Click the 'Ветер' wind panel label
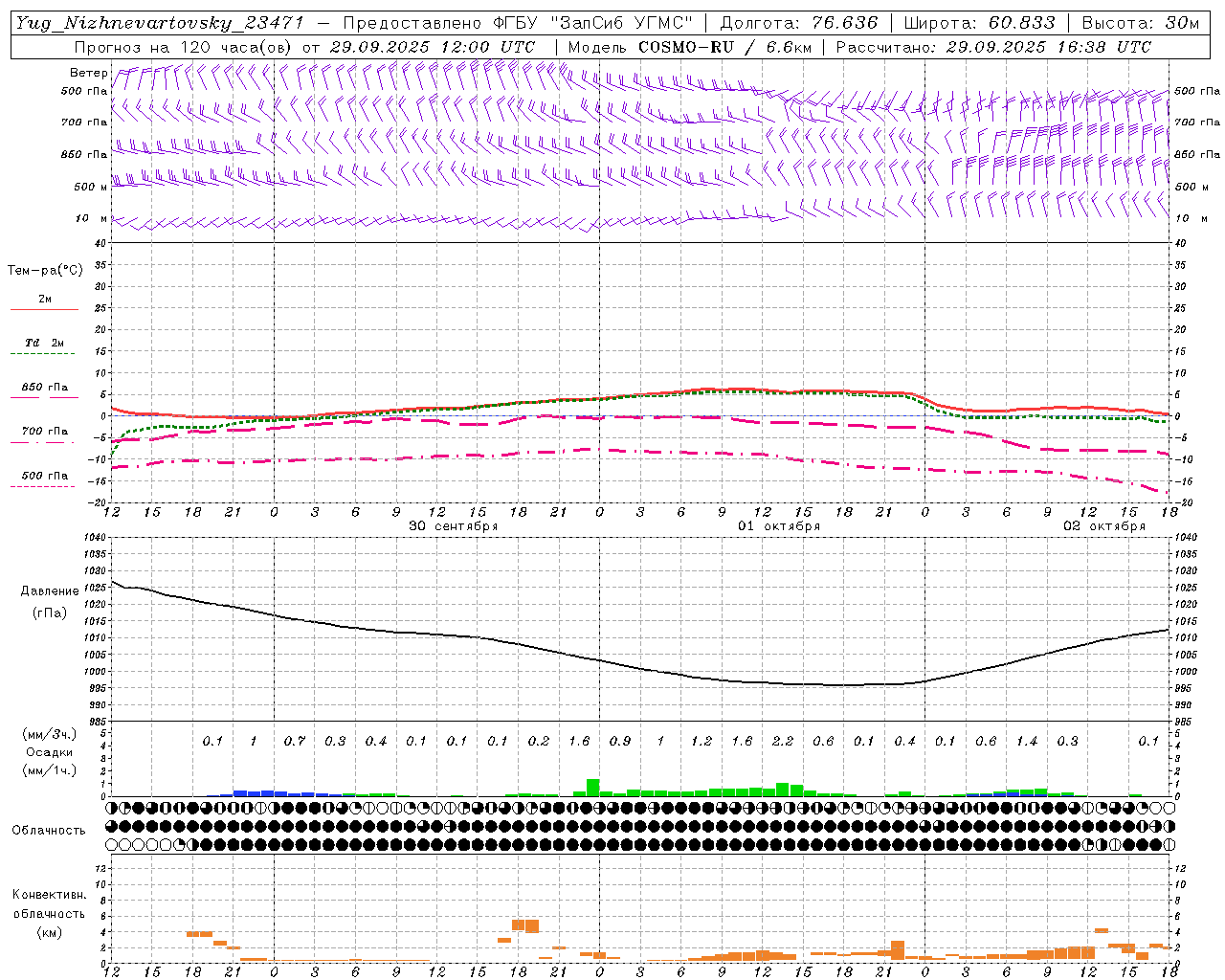 pyautogui.click(x=89, y=73)
